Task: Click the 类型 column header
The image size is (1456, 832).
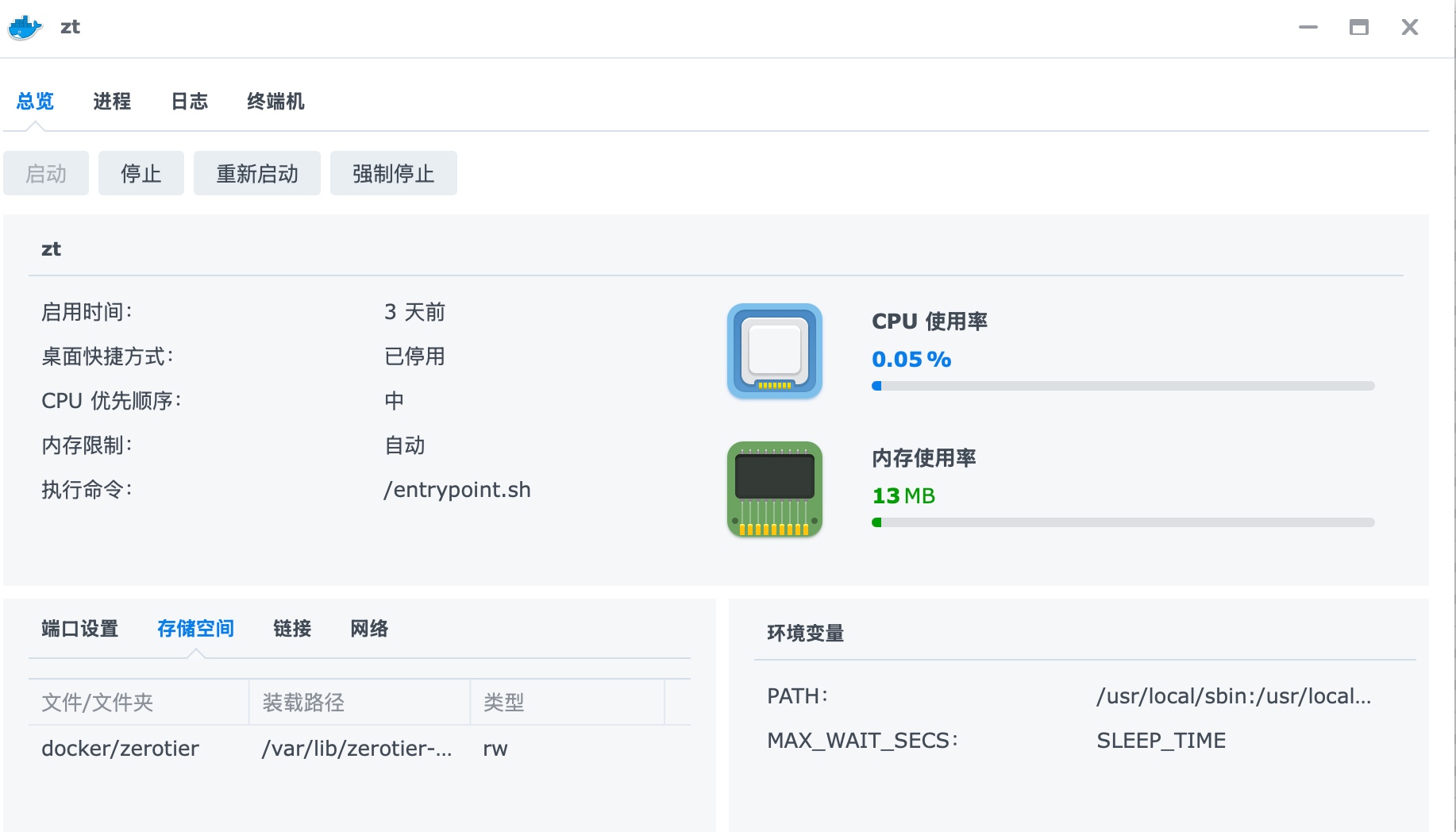Action: pyautogui.click(x=568, y=702)
